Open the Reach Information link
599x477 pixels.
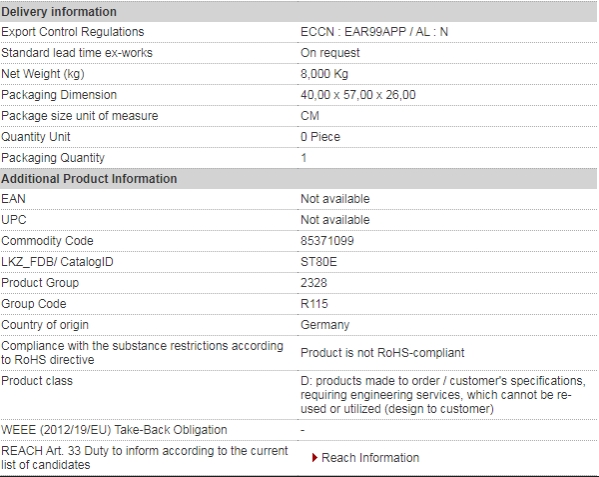click(x=370, y=458)
